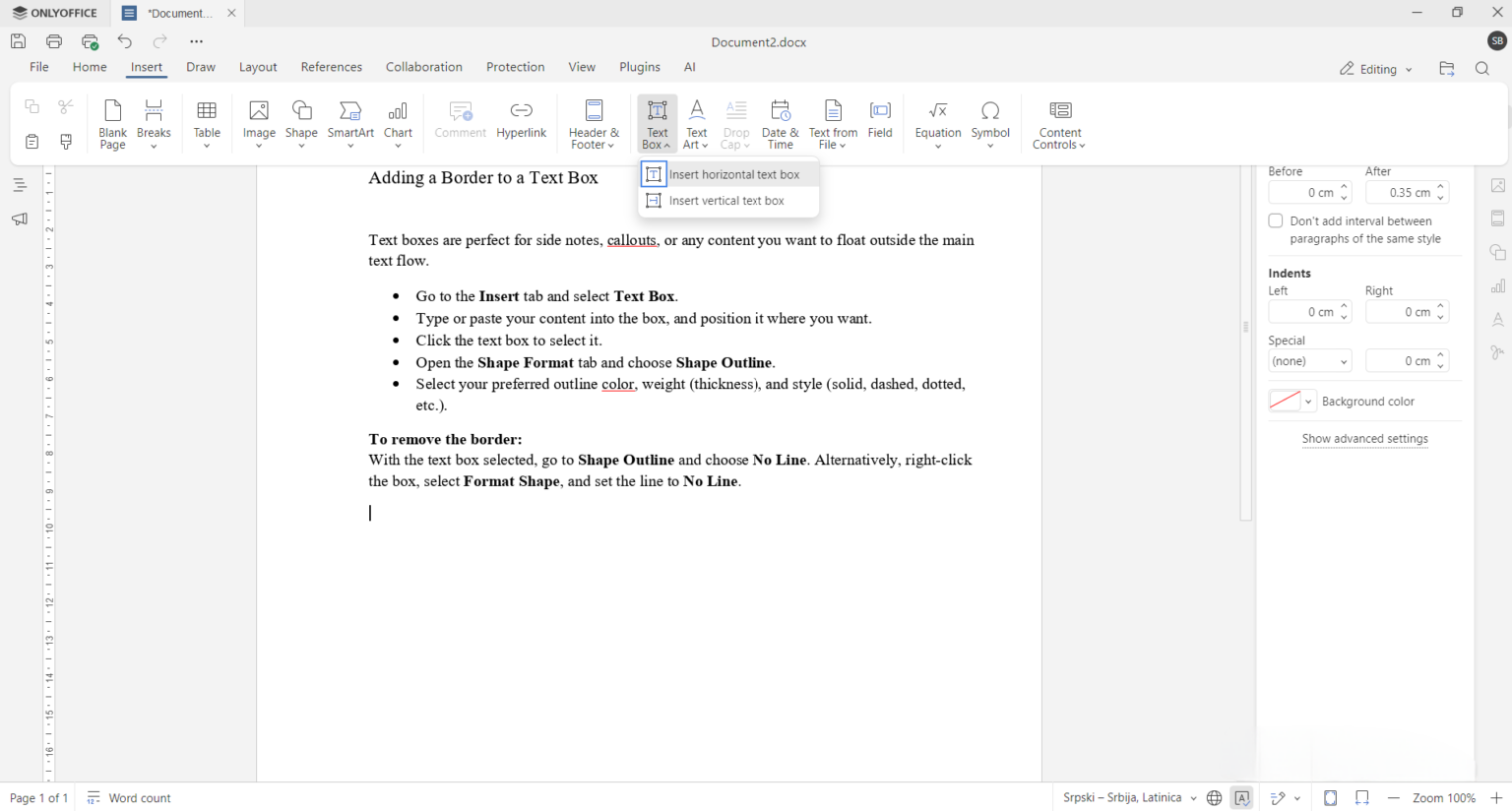Viewport: 1512px width, 811px height.
Task: Activate Fit to page in status bar
Action: [1330, 797]
